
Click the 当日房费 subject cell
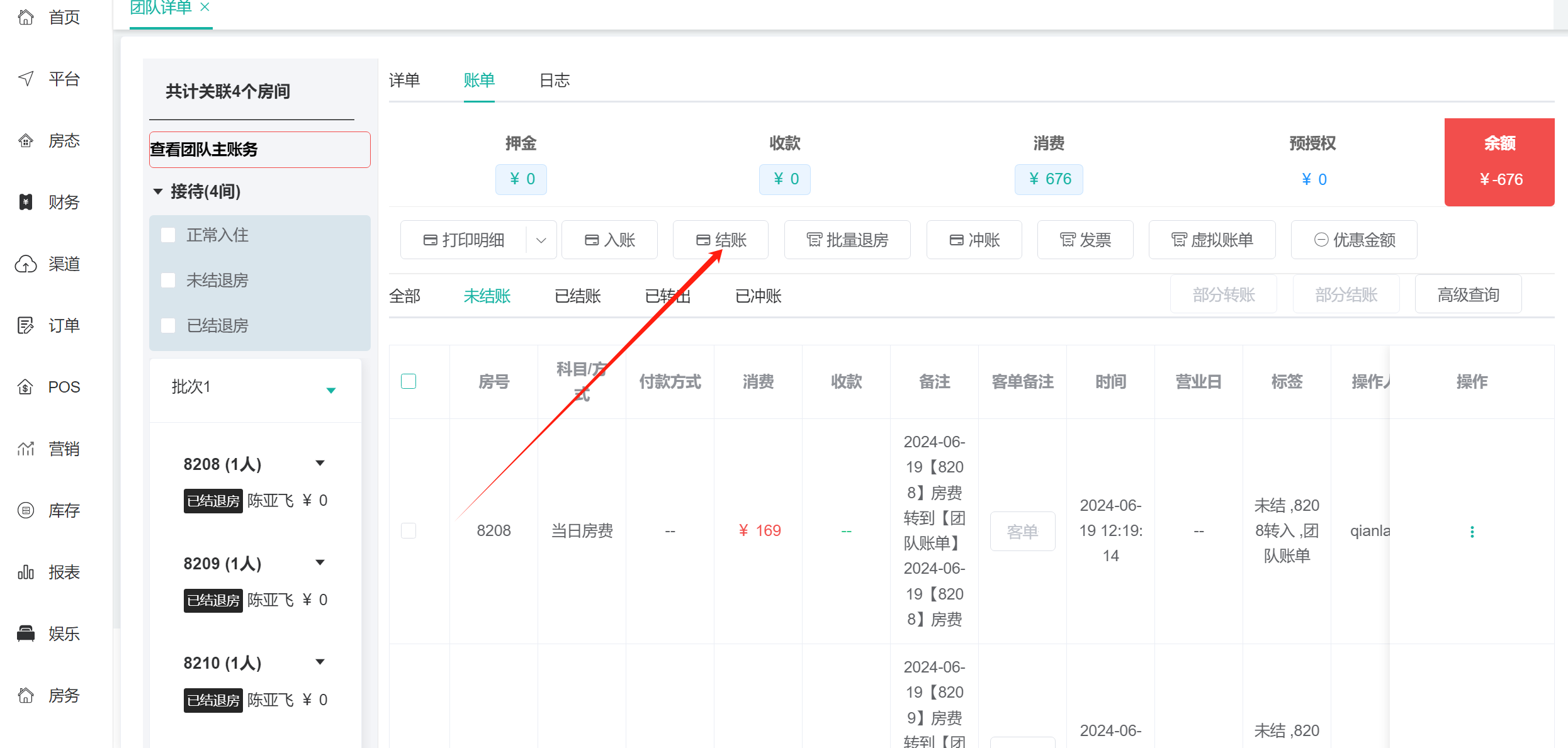[582, 531]
